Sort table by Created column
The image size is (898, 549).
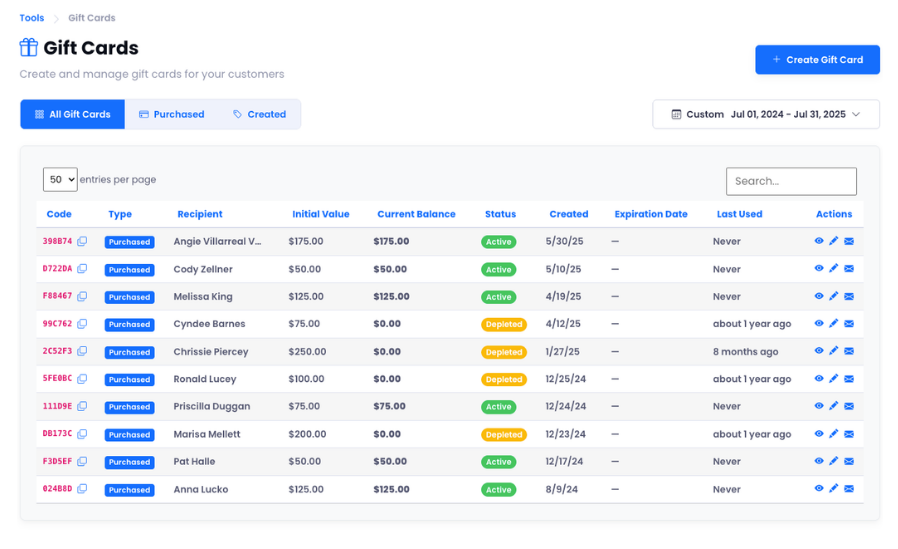[x=569, y=214]
